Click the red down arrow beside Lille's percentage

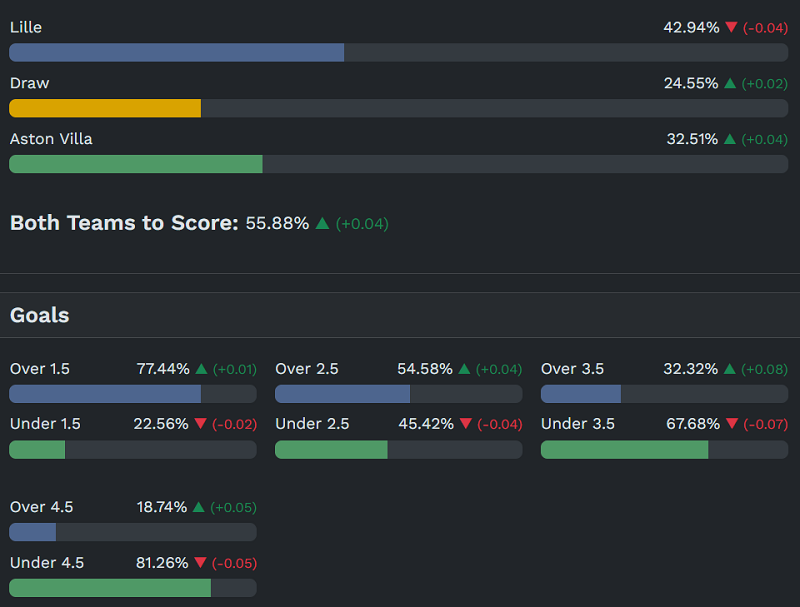(731, 28)
